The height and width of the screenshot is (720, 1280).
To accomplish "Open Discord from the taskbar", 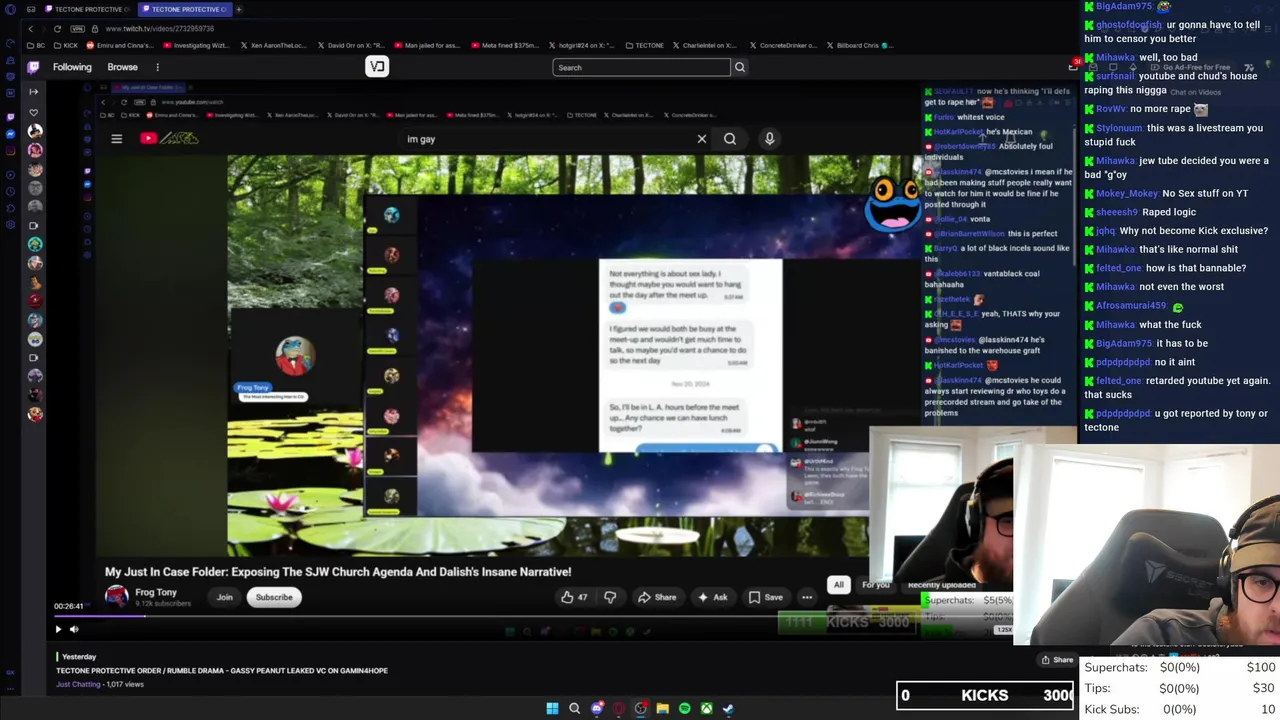I will (x=597, y=708).
